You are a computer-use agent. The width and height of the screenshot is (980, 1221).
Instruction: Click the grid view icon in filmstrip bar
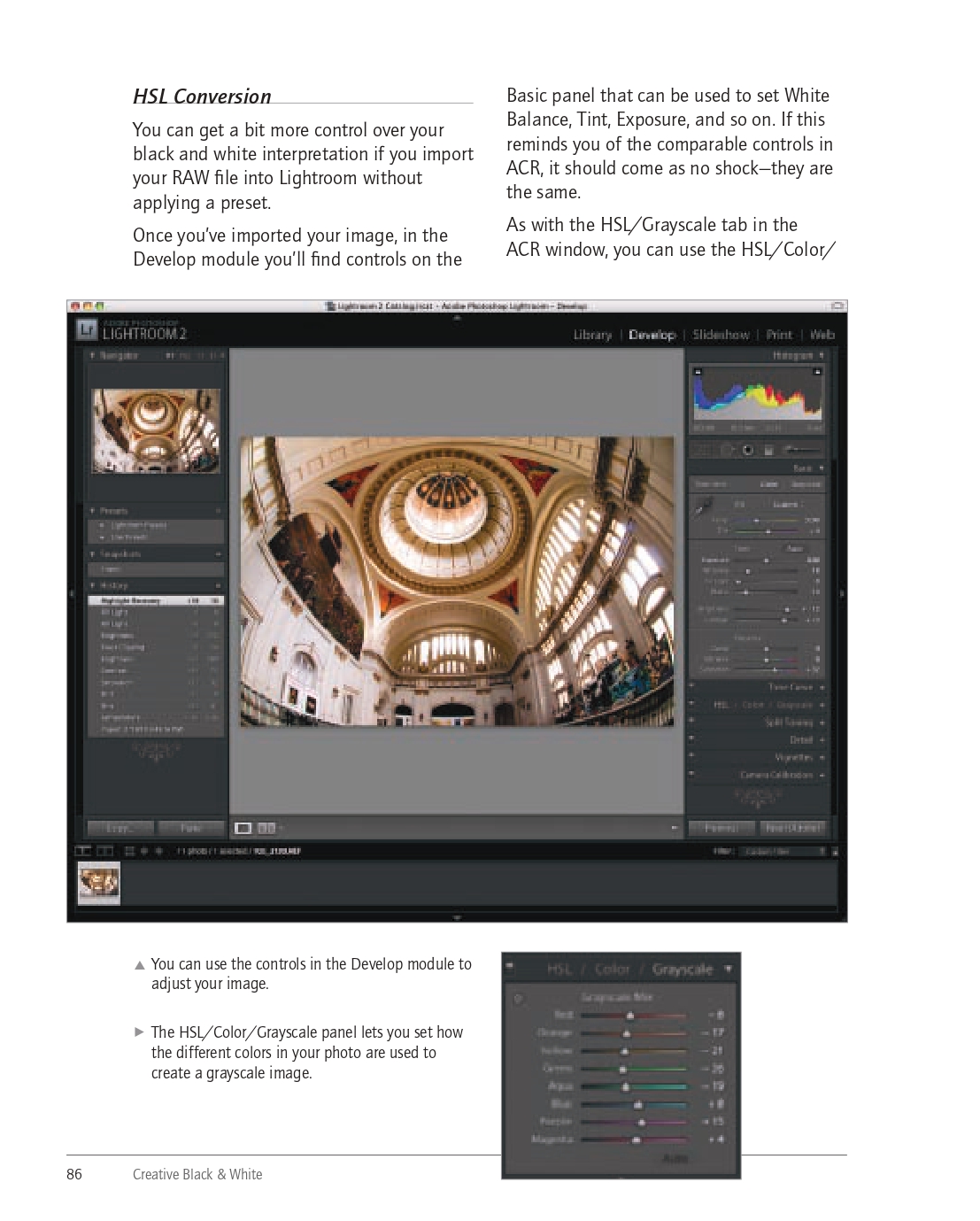coord(129,851)
